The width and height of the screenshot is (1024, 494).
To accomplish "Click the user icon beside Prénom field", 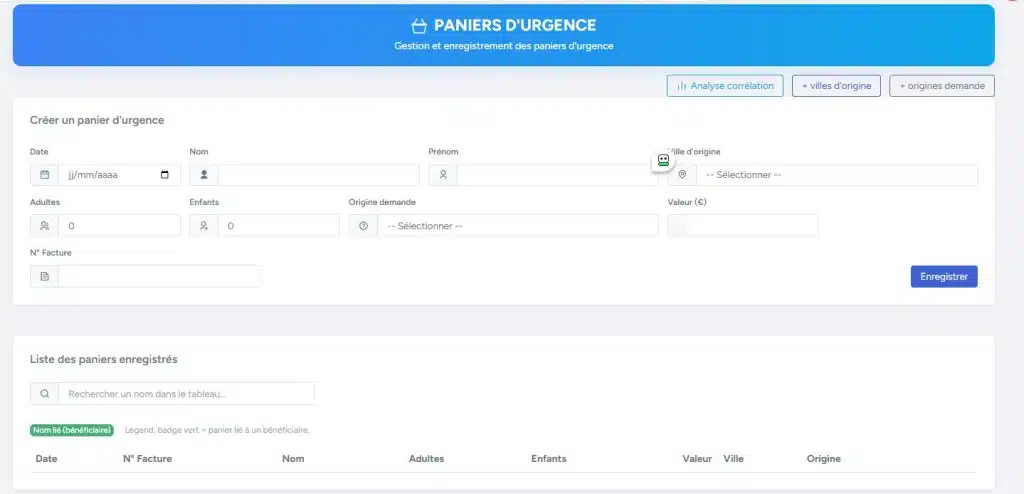I will click(x=443, y=175).
